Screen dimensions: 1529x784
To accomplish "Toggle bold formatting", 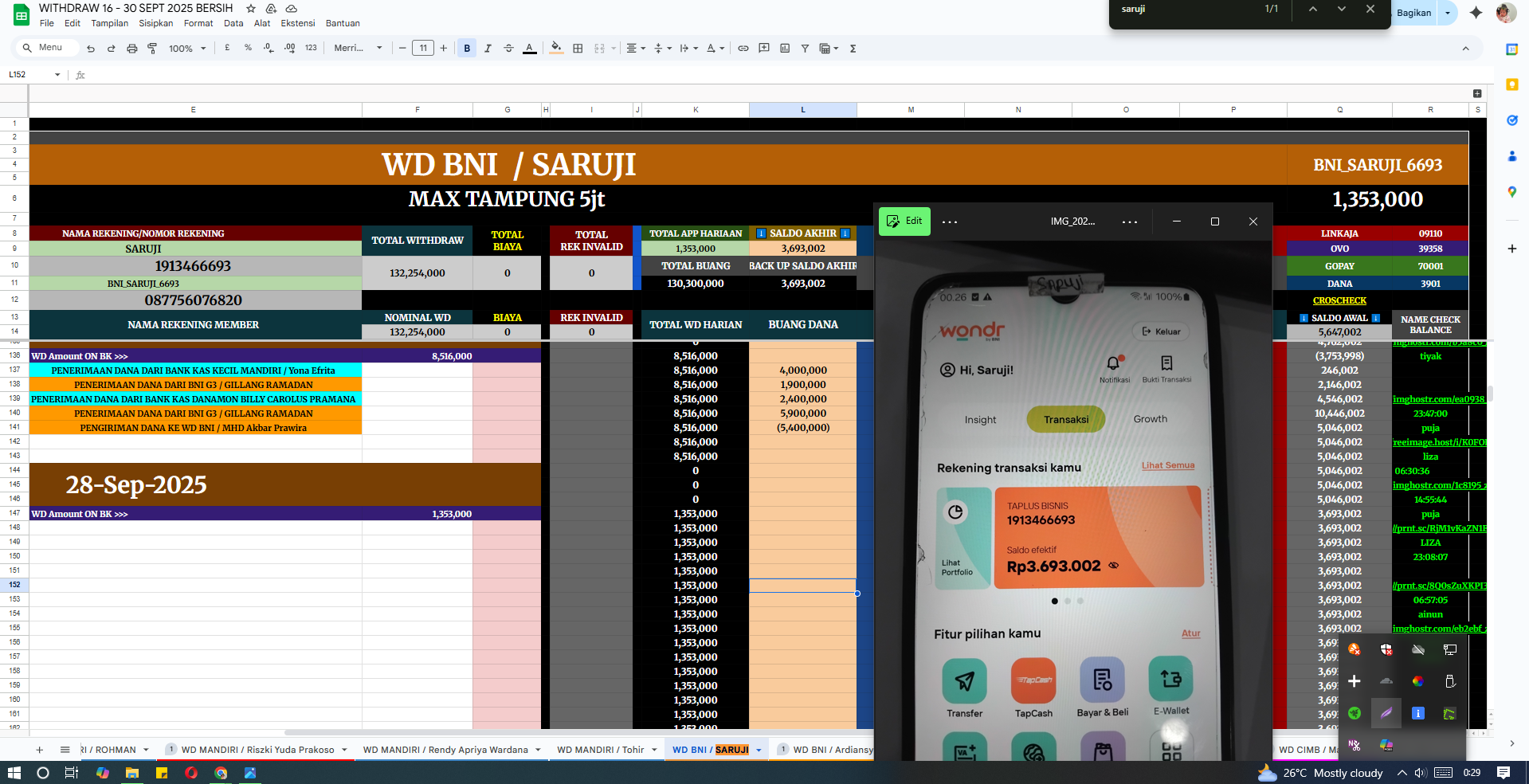I will point(467,49).
